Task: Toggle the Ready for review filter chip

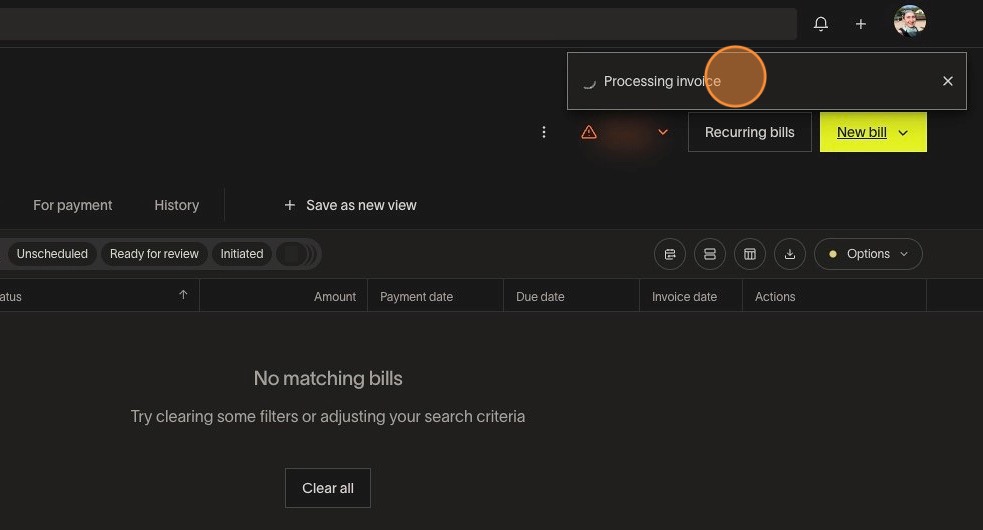Action: coord(154,254)
